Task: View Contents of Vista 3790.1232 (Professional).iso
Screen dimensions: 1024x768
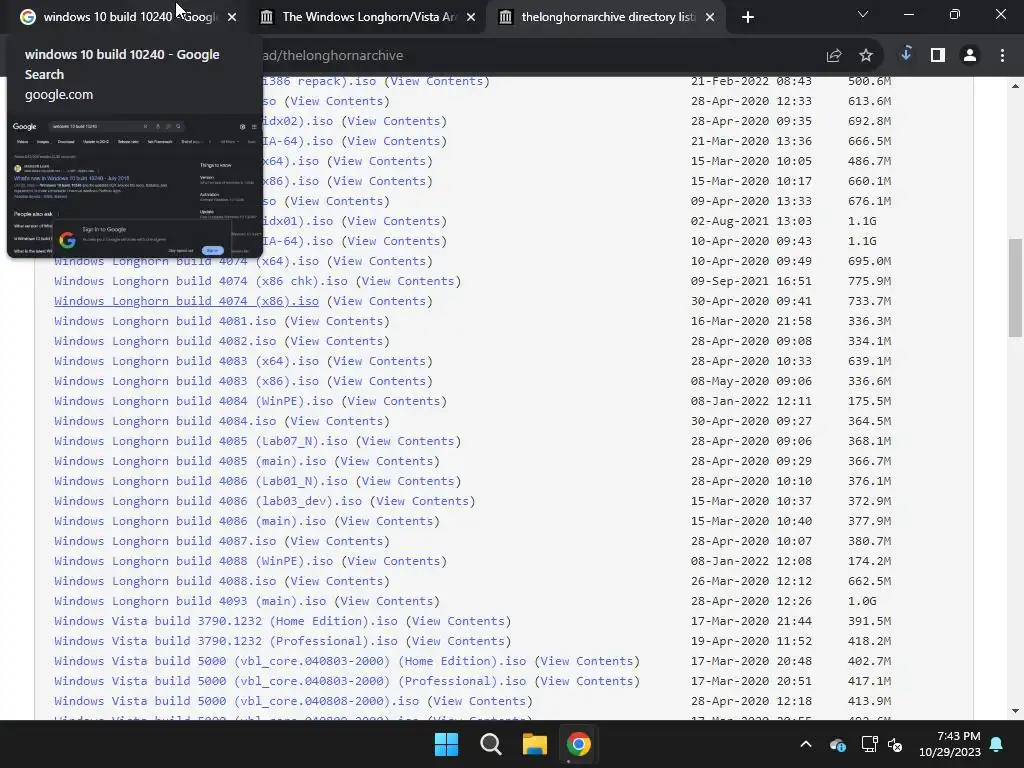Action: pyautogui.click(x=458, y=641)
